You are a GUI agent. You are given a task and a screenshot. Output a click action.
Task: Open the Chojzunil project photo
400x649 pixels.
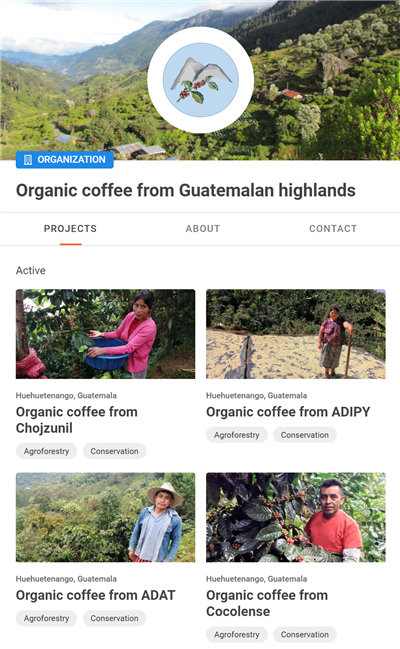[106, 334]
